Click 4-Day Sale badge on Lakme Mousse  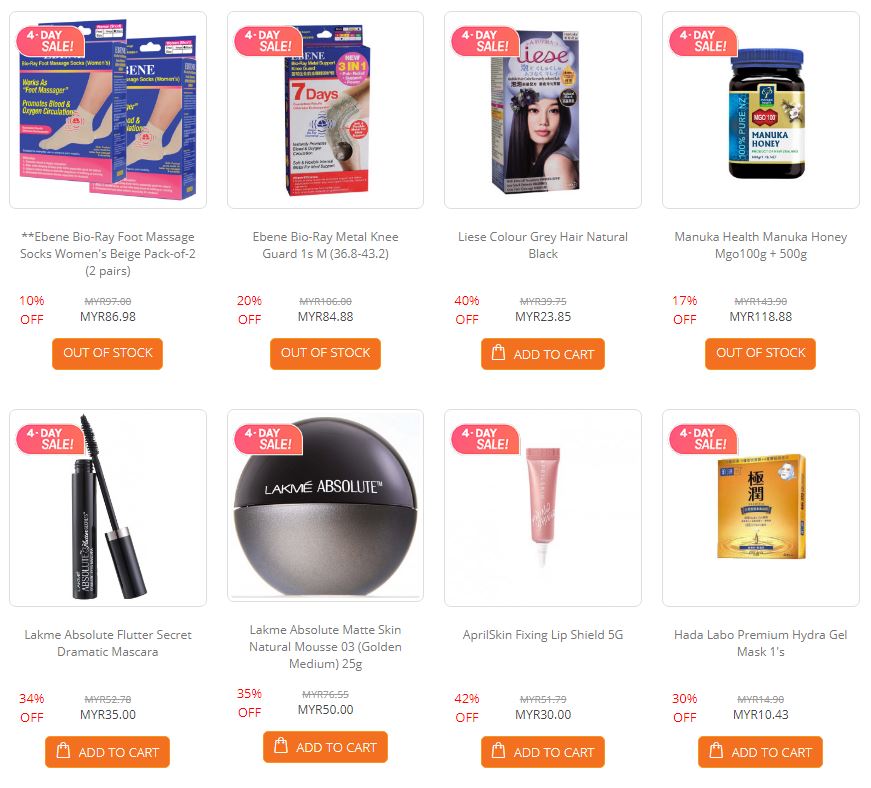click(x=268, y=439)
